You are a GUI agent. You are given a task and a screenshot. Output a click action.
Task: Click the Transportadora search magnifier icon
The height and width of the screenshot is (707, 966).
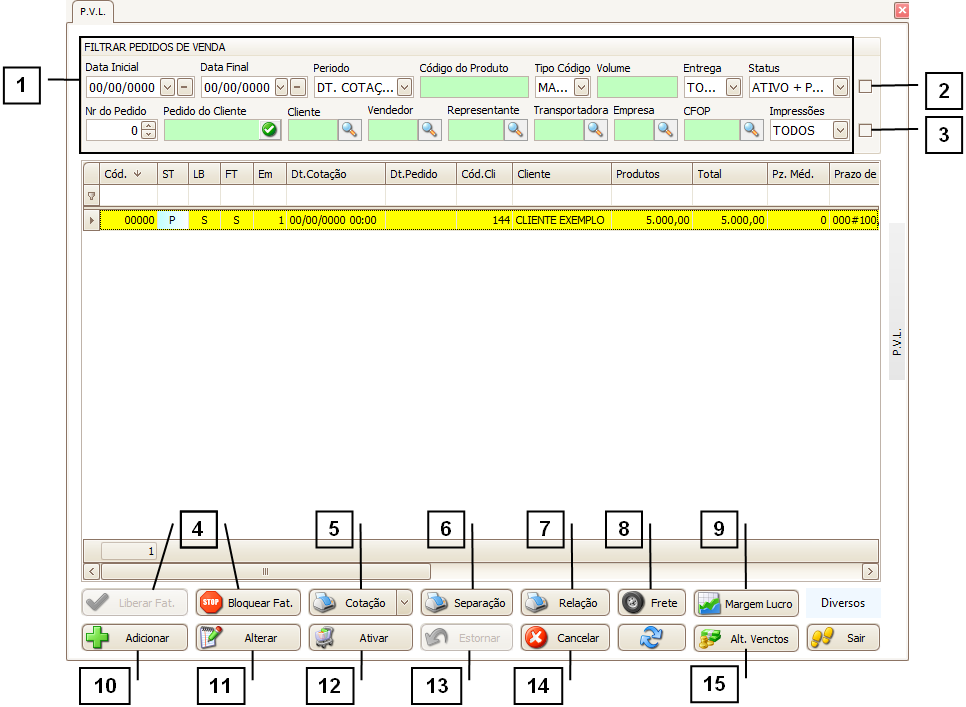pos(596,129)
